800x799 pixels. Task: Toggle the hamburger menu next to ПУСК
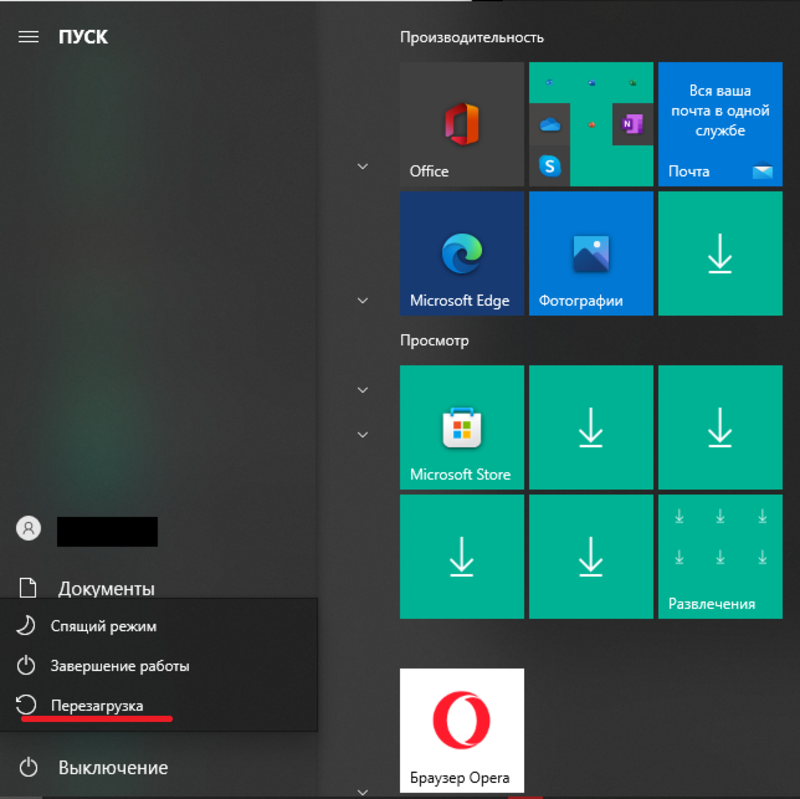click(x=29, y=37)
